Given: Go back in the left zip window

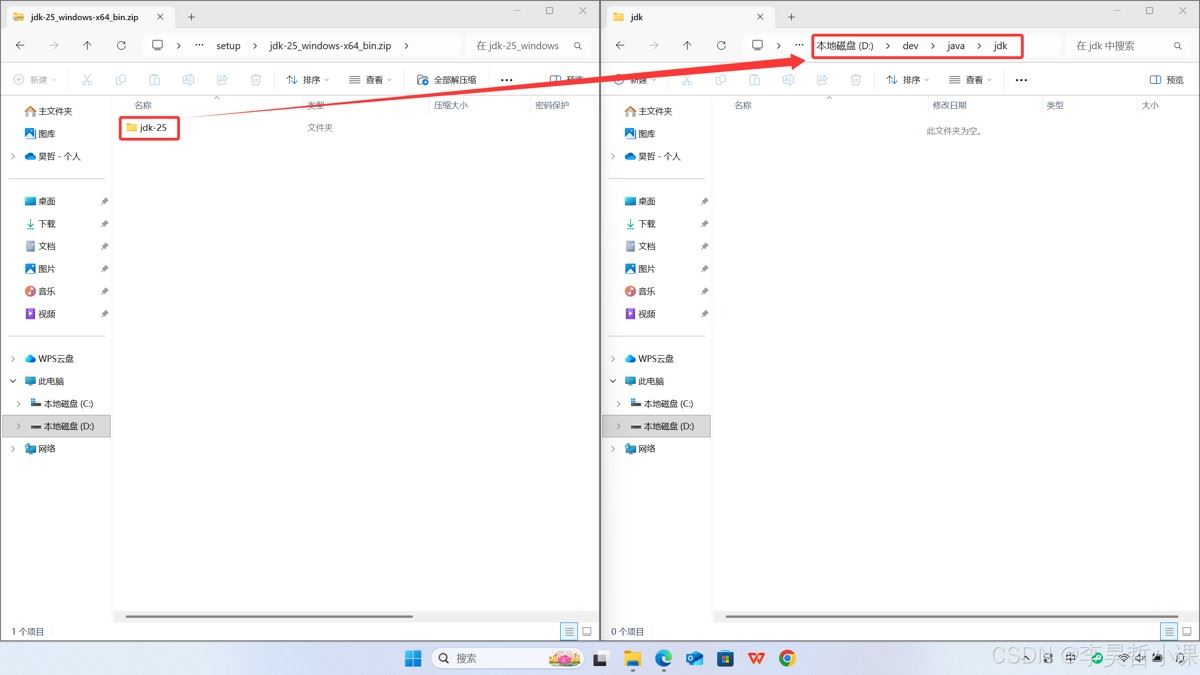Looking at the screenshot, I should [x=20, y=46].
